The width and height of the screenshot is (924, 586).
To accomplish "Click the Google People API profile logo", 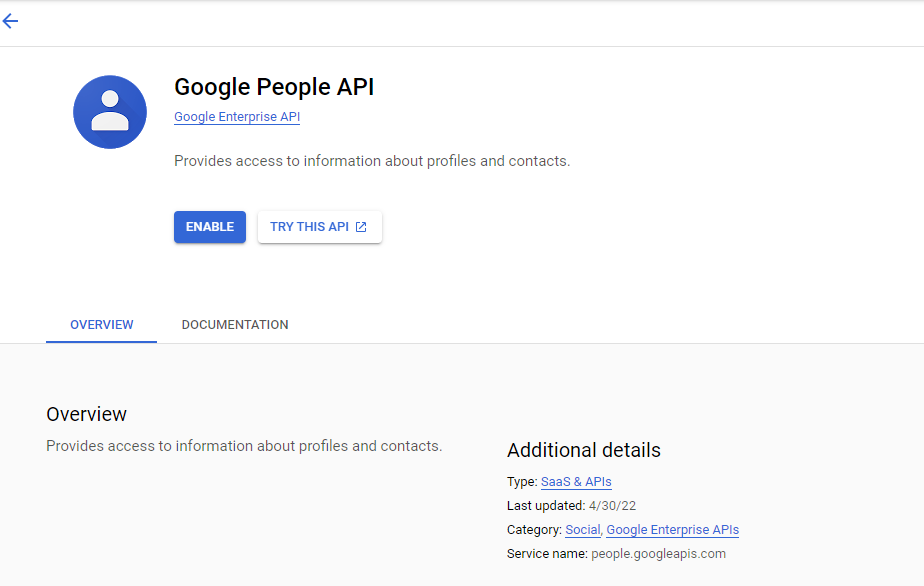I will (x=110, y=112).
